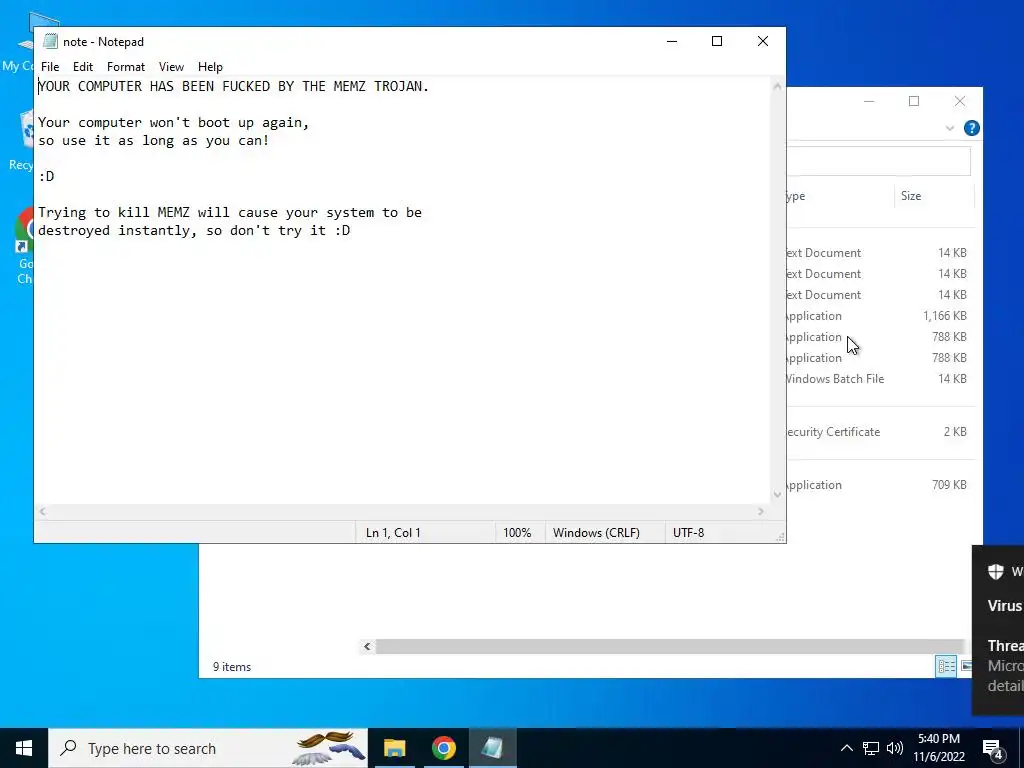Open the Windows Start menu
Viewport: 1024px width, 768px height.
(x=24, y=748)
